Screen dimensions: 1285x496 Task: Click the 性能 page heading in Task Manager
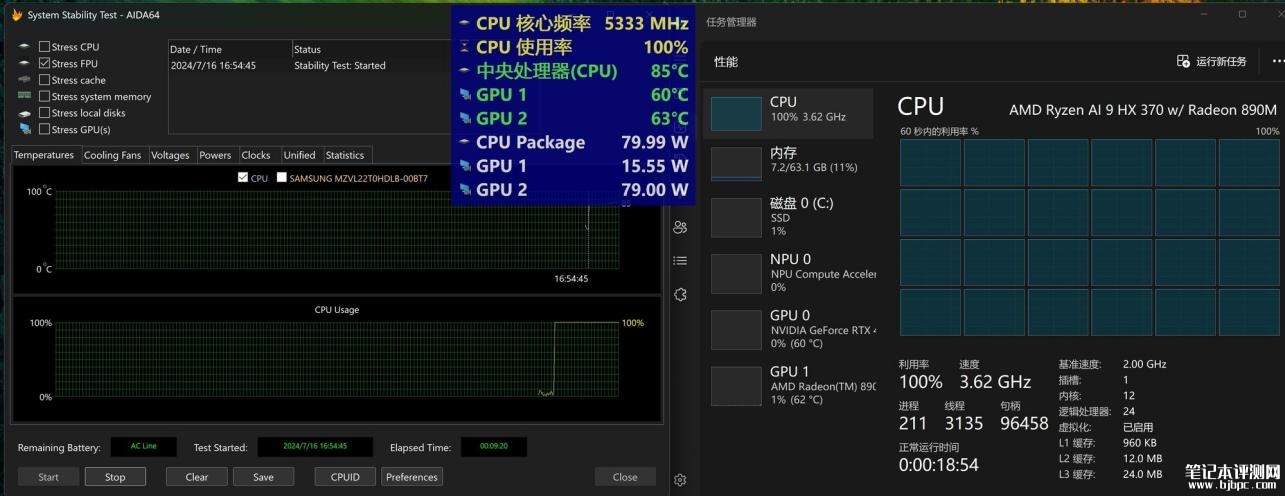coord(726,62)
